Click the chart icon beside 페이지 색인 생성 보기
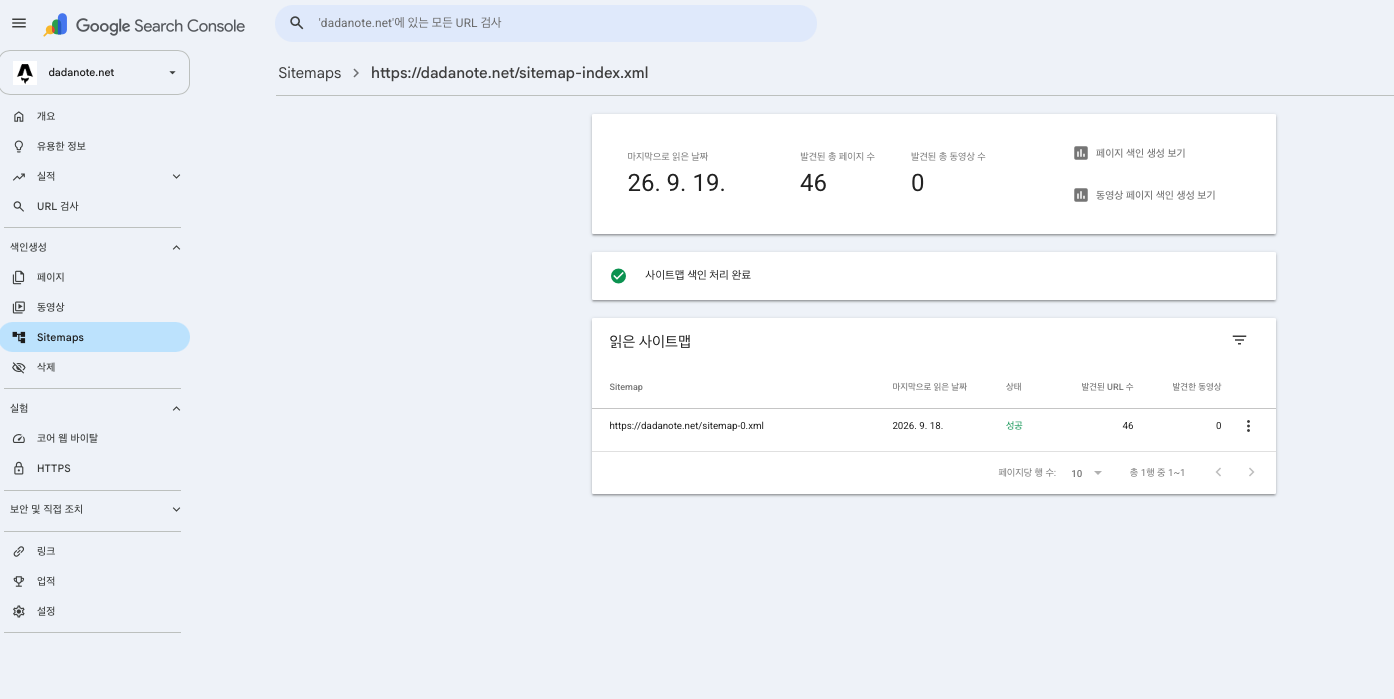The height and width of the screenshot is (699, 1394). [1080, 153]
